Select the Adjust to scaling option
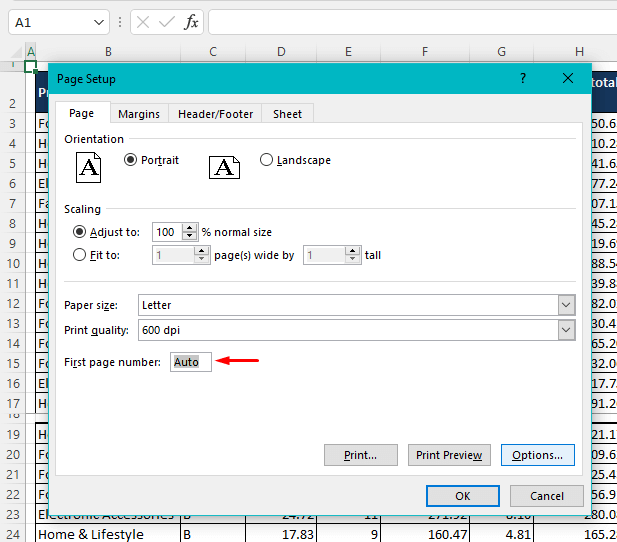 point(80,232)
